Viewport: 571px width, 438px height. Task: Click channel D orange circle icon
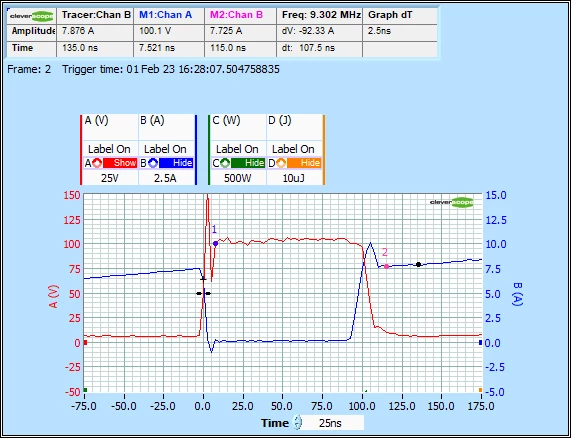pos(281,163)
